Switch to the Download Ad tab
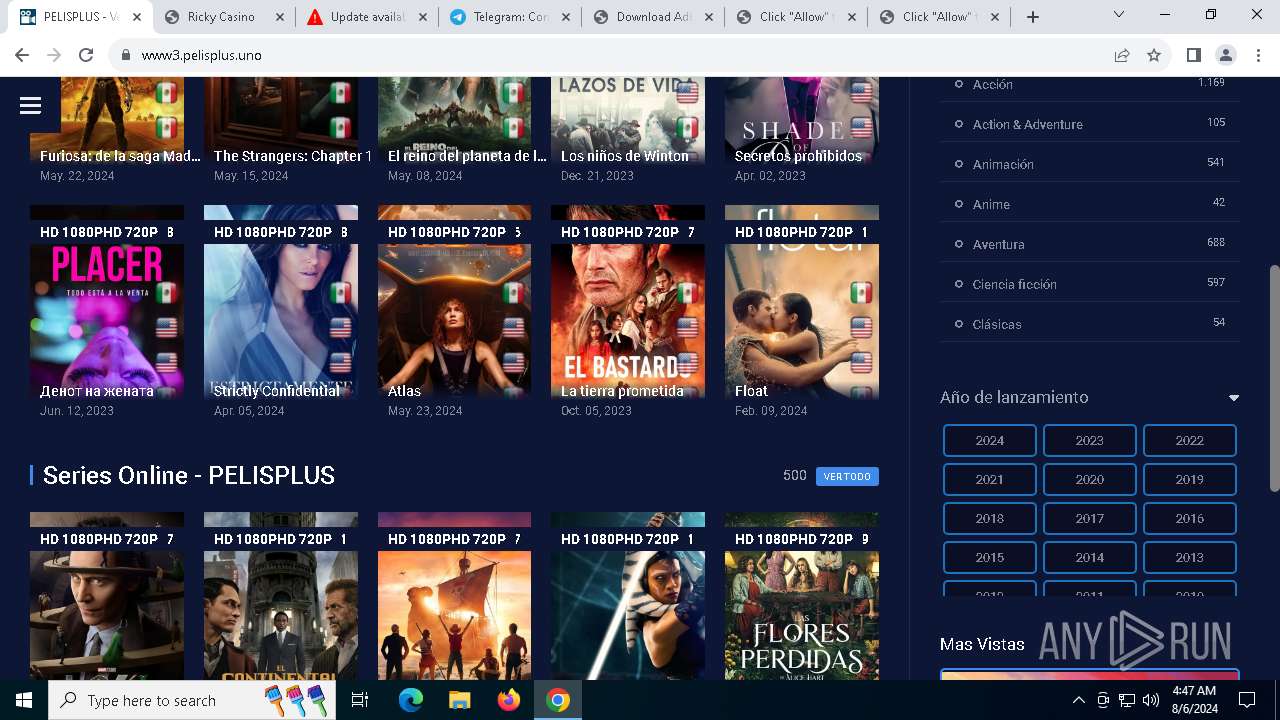Screen dimensions: 1280x720 pos(651,17)
